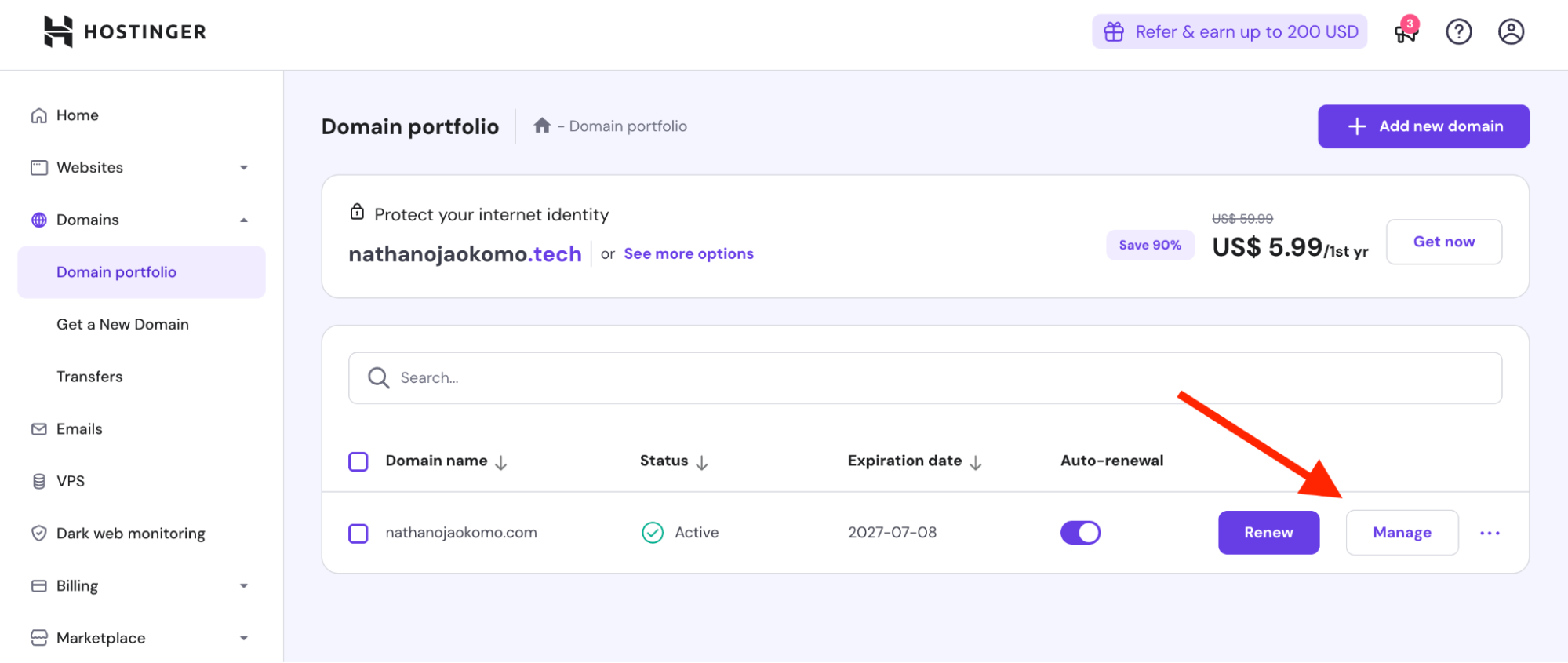Go to VPS section

pos(71,481)
